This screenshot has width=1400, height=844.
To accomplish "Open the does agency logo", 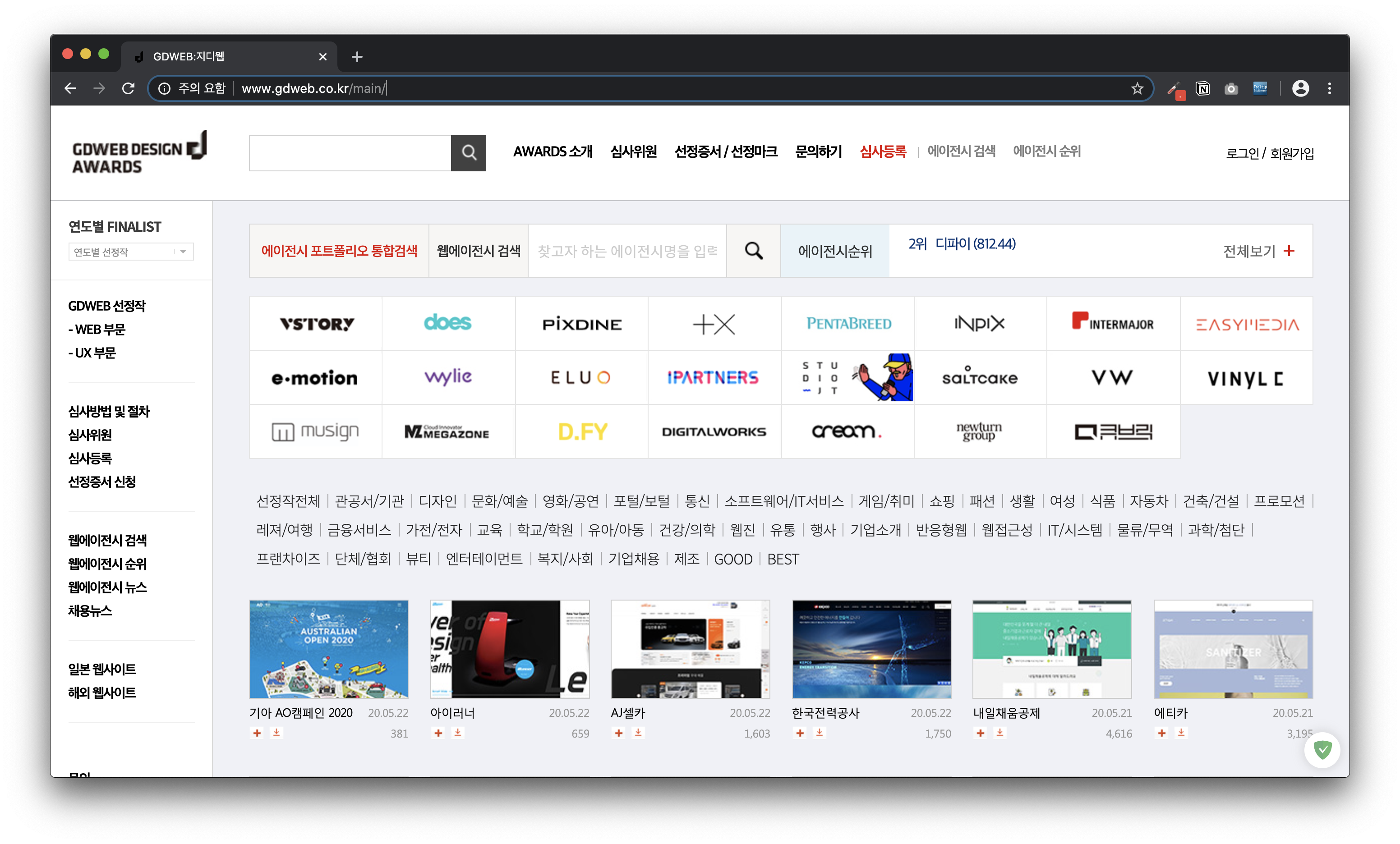I will tap(448, 323).
